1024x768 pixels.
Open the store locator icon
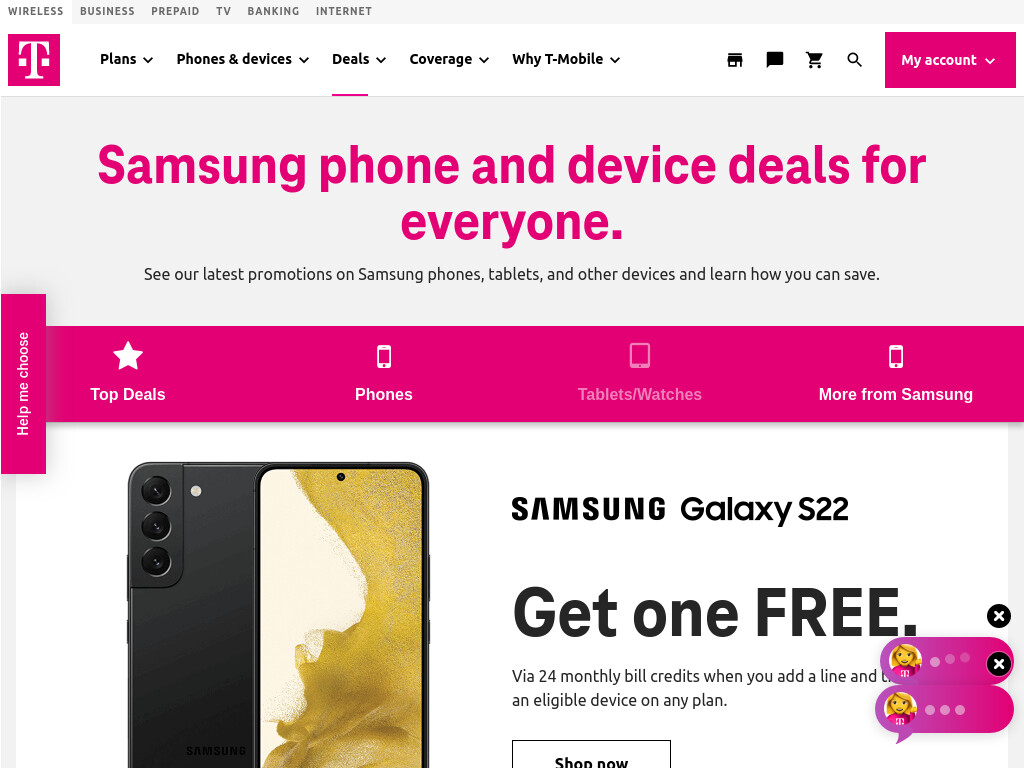click(x=735, y=60)
